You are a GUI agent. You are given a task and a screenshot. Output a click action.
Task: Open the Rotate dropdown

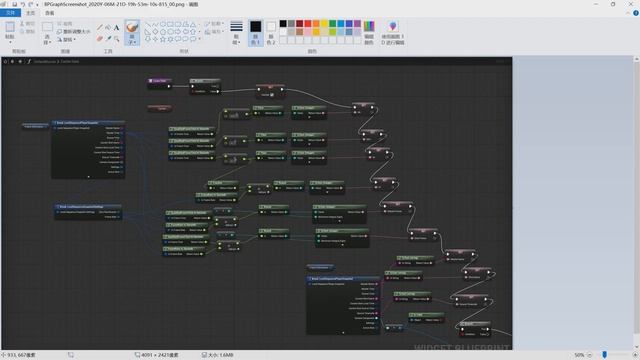coord(67,40)
